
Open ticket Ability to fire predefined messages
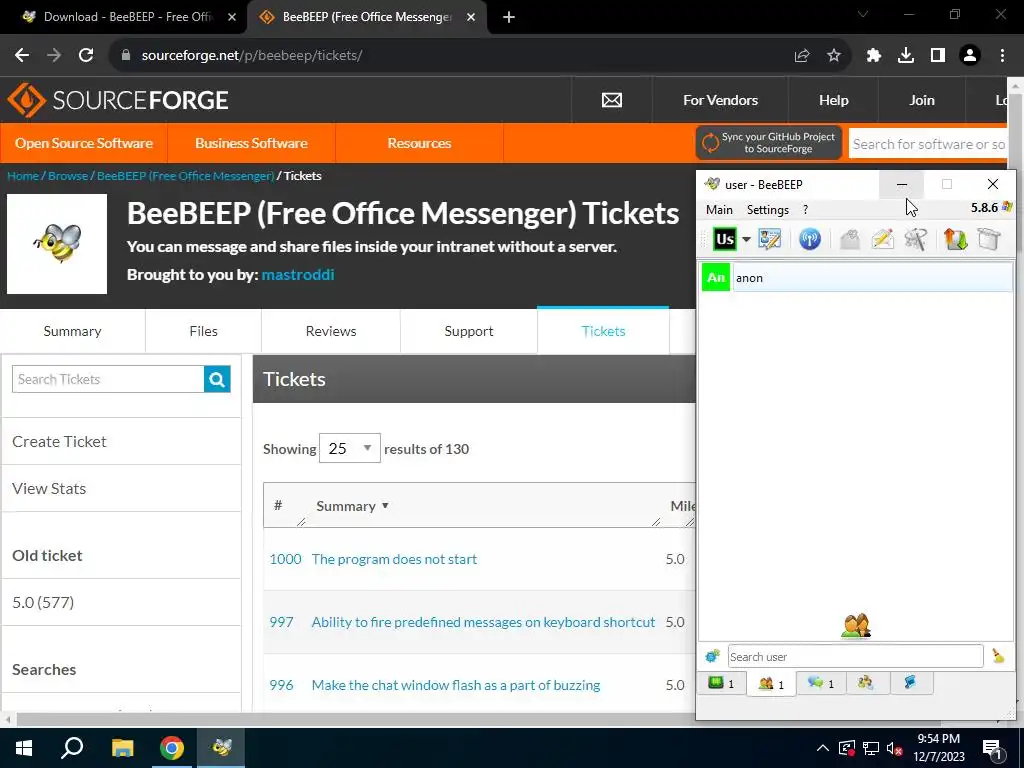pos(483,622)
